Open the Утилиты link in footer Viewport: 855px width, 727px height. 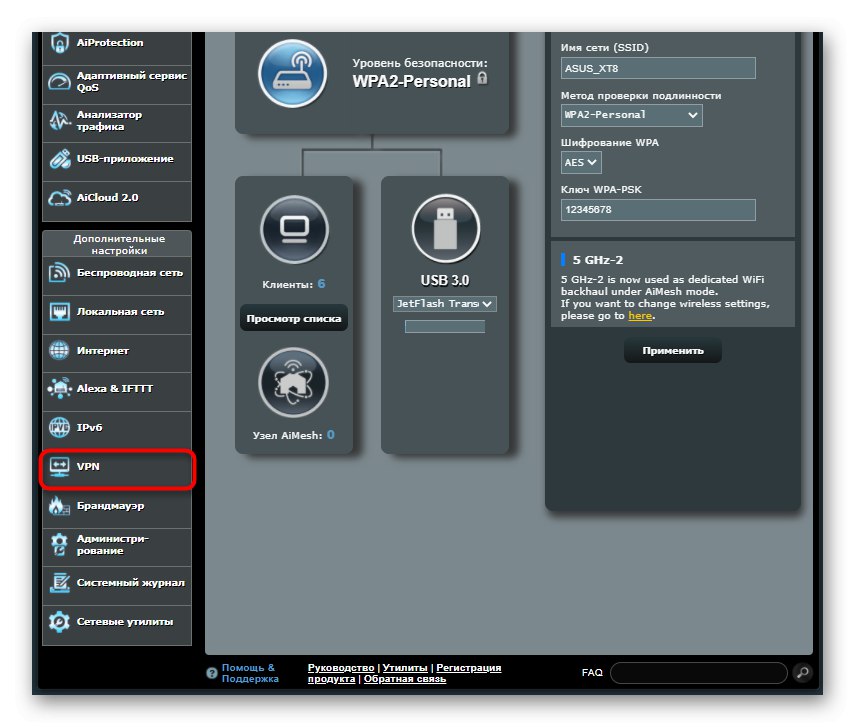point(405,668)
